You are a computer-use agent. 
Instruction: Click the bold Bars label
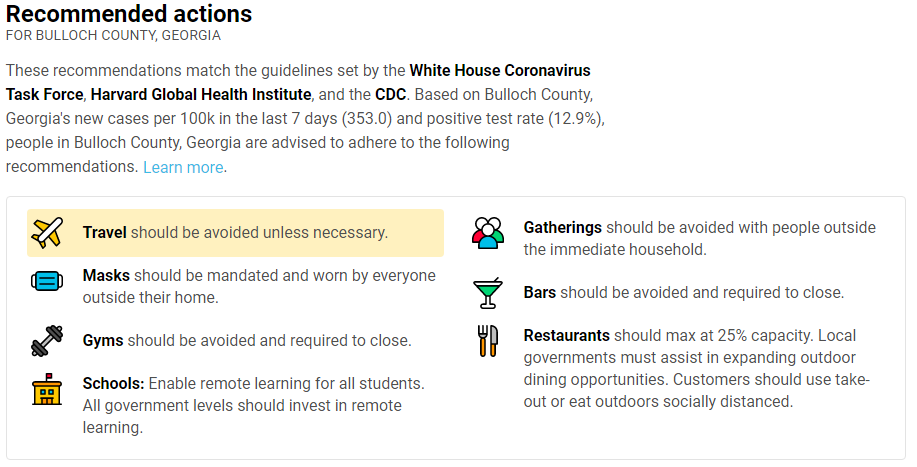pos(540,292)
